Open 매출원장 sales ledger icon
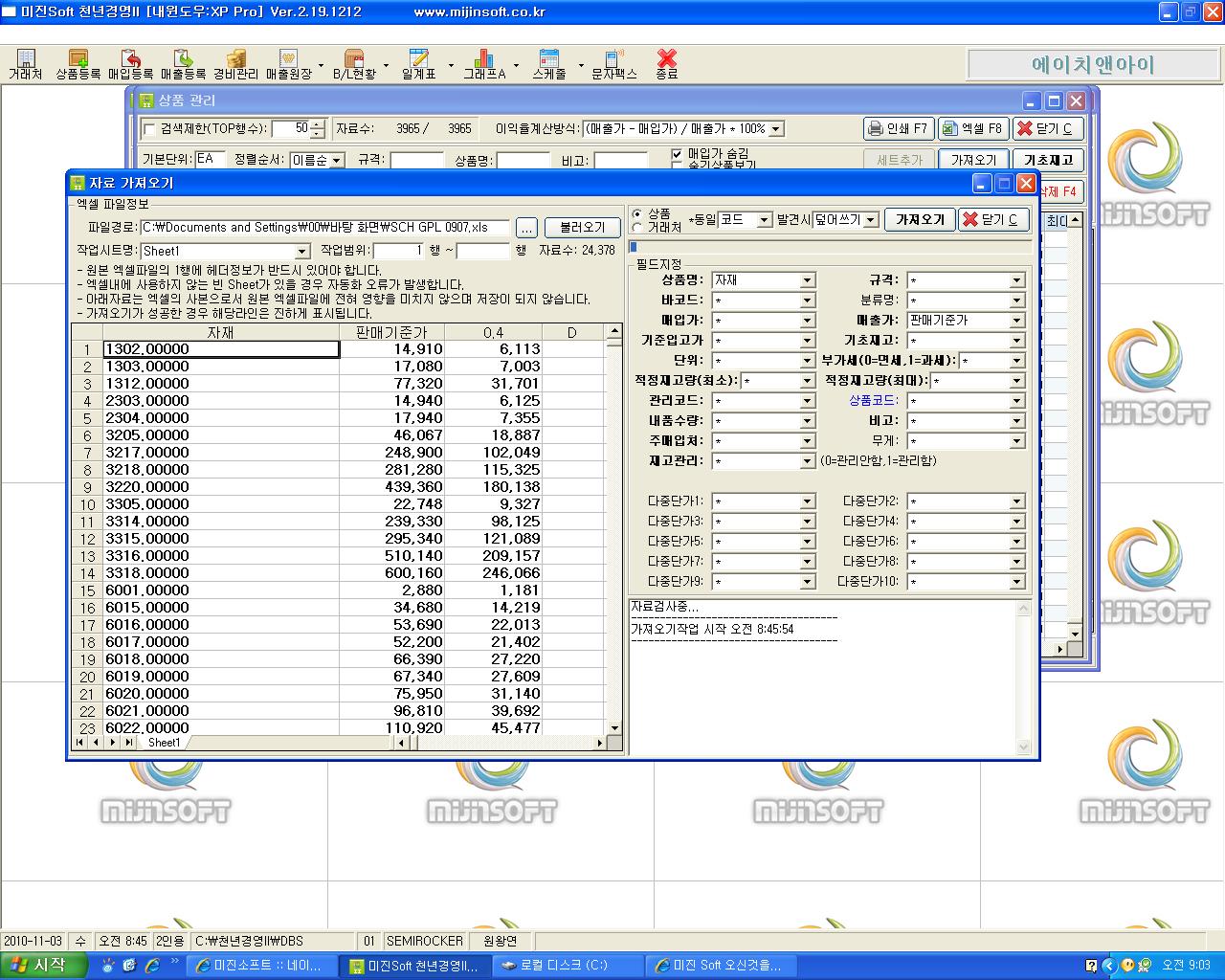The image size is (1225, 980). [288, 65]
